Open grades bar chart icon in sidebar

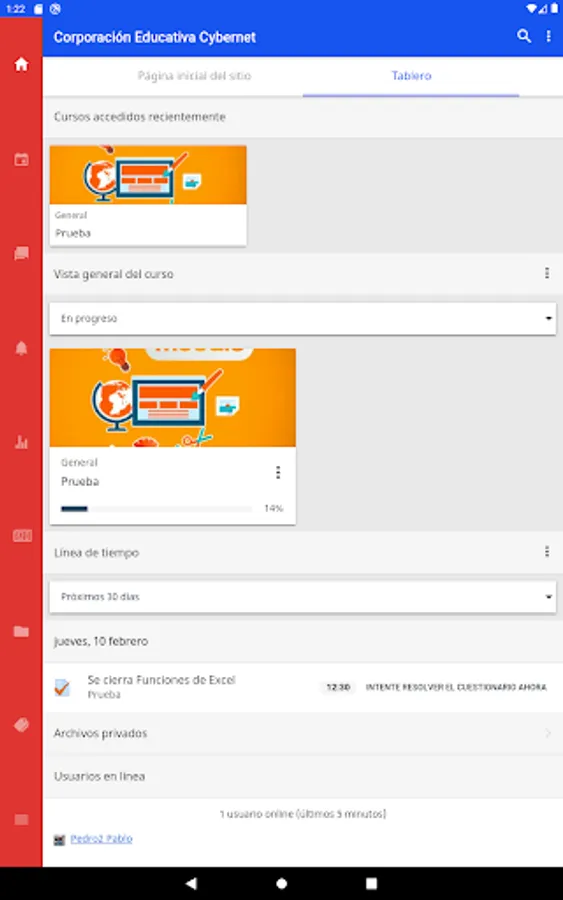coord(21,442)
